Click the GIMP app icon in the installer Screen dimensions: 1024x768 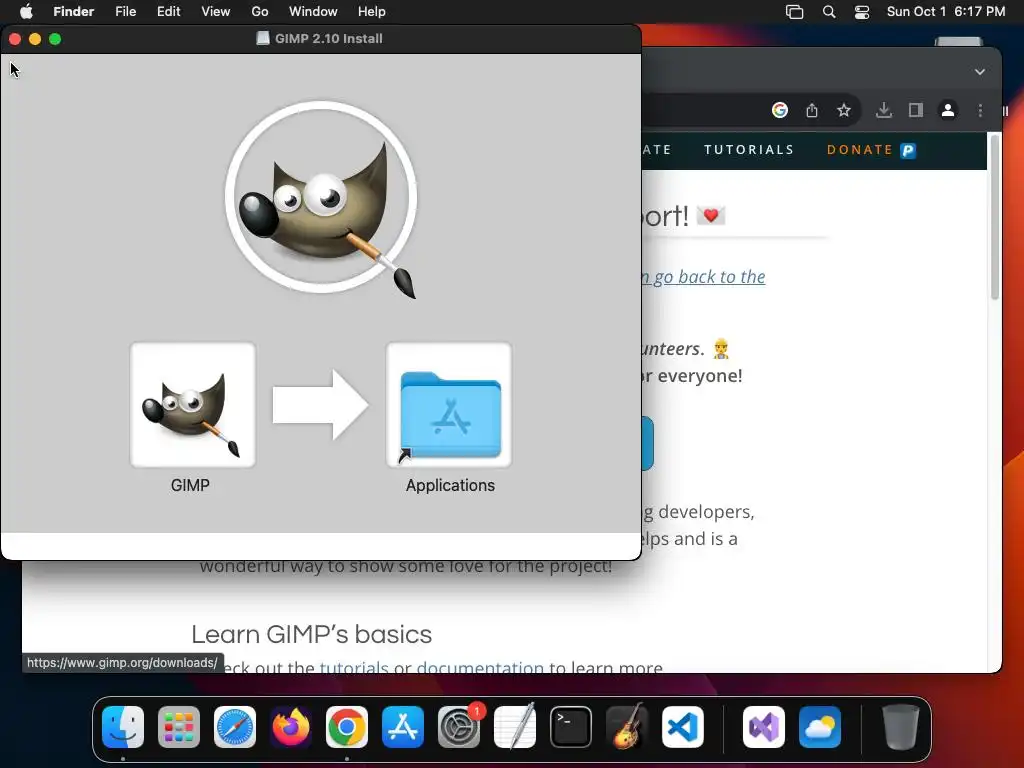click(x=193, y=405)
